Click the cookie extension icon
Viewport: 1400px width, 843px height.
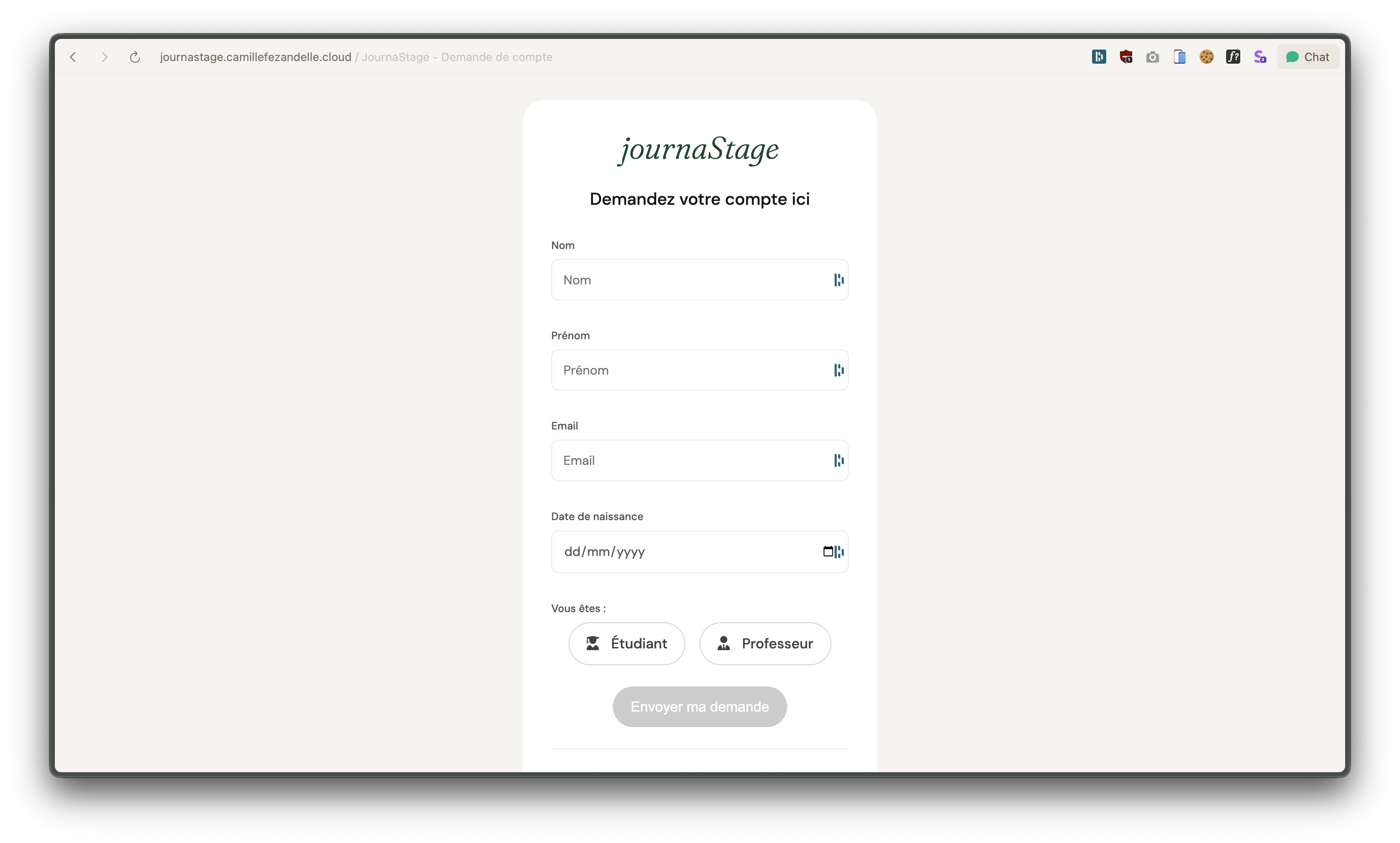(x=1206, y=57)
